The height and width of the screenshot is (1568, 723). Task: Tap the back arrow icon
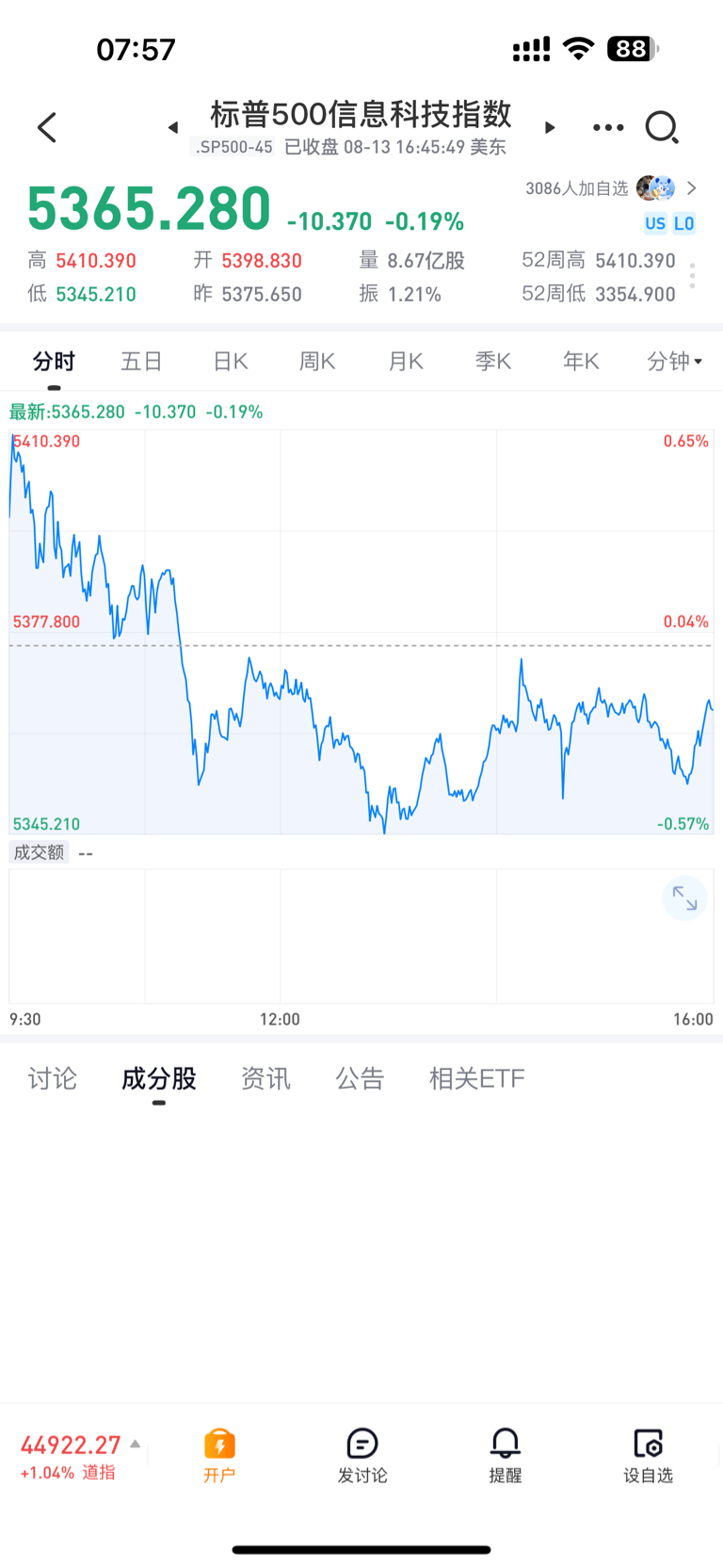pos(47,127)
